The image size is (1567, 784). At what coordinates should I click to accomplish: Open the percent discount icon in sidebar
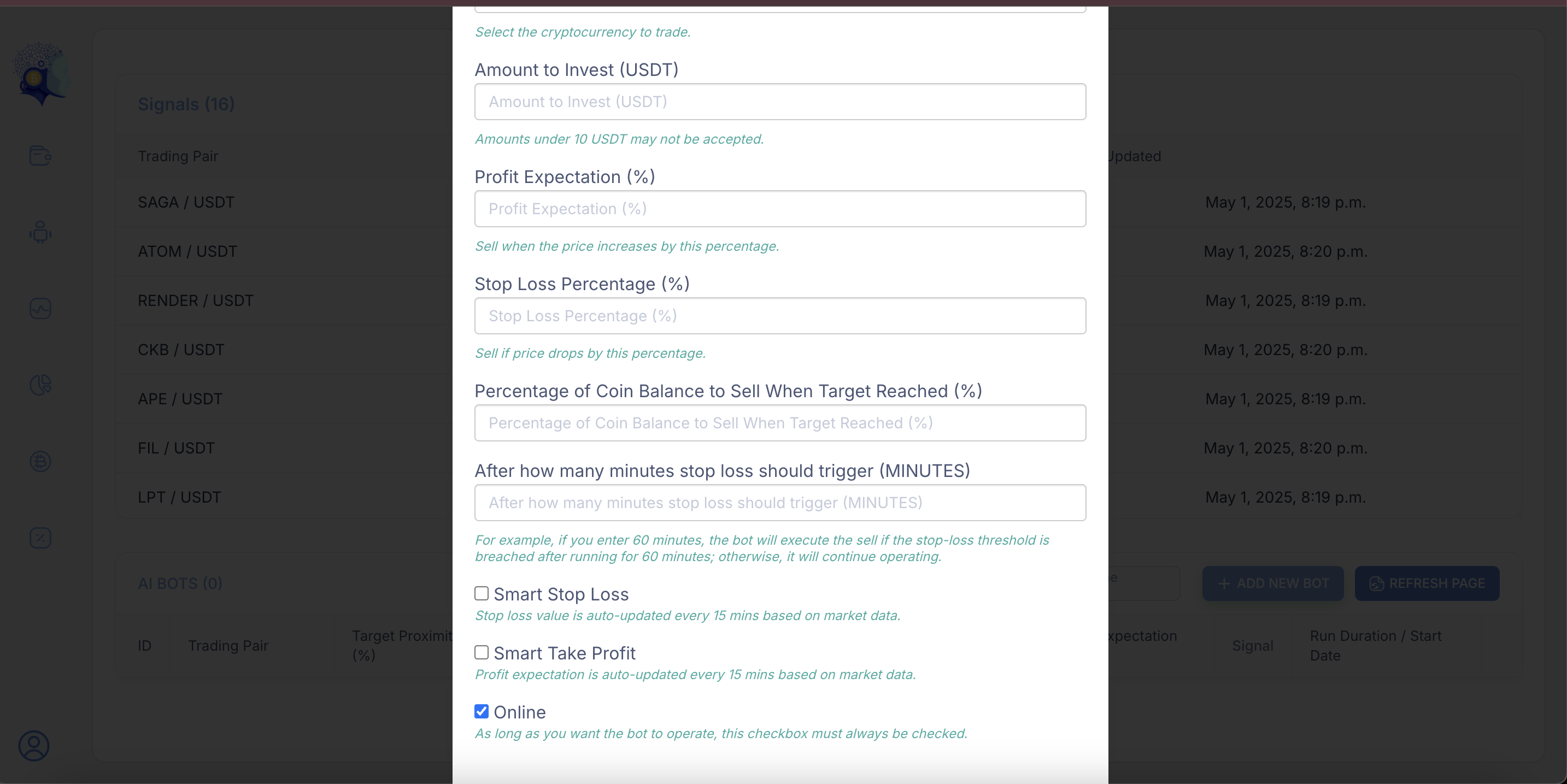[x=40, y=538]
